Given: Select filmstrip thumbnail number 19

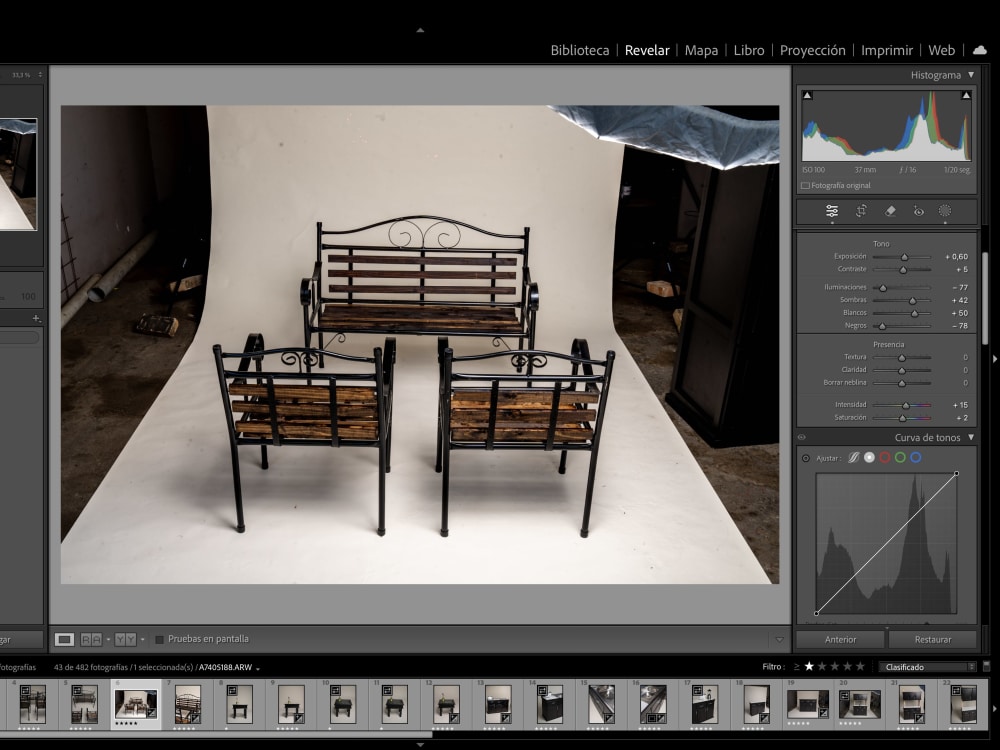Looking at the screenshot, I should 808,704.
